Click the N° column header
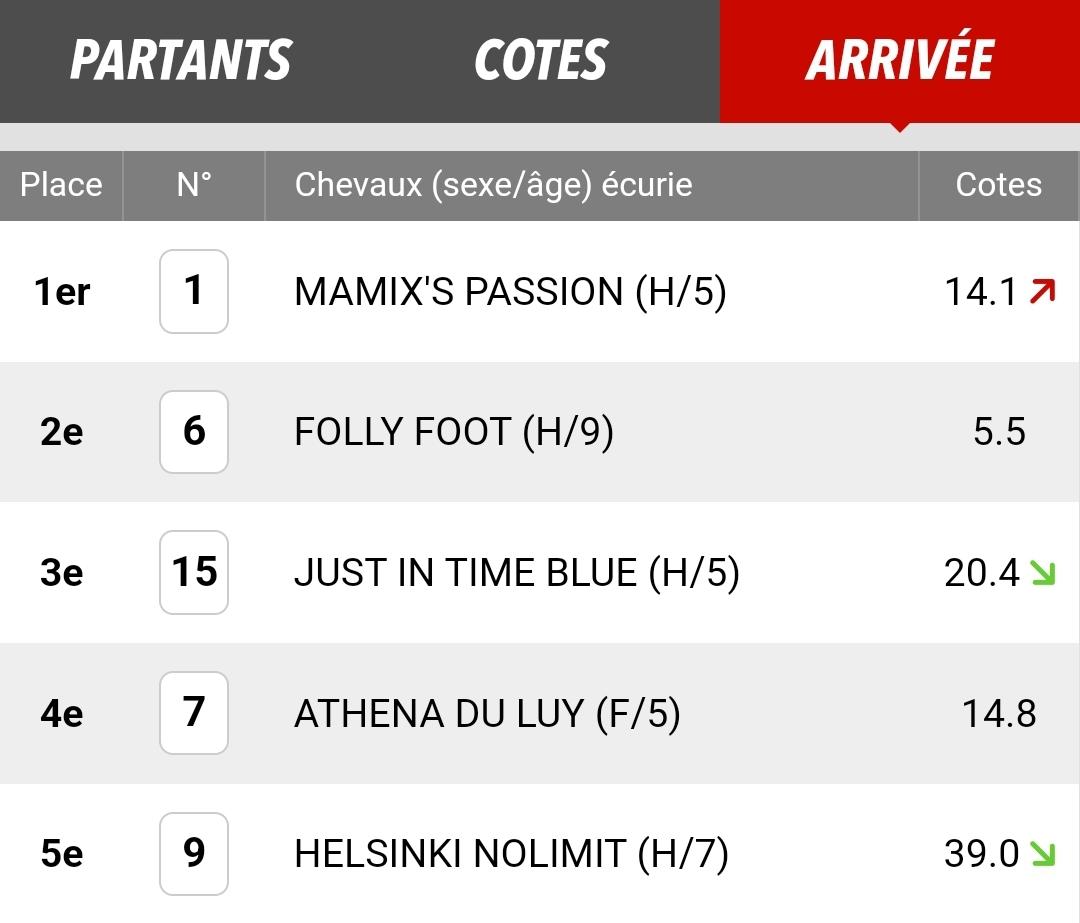This screenshot has height=923, width=1080. [194, 185]
